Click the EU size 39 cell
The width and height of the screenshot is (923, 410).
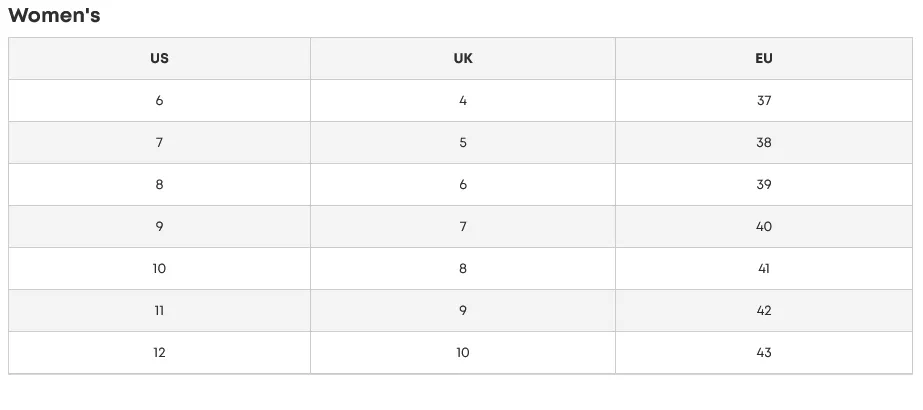pyautogui.click(x=763, y=185)
